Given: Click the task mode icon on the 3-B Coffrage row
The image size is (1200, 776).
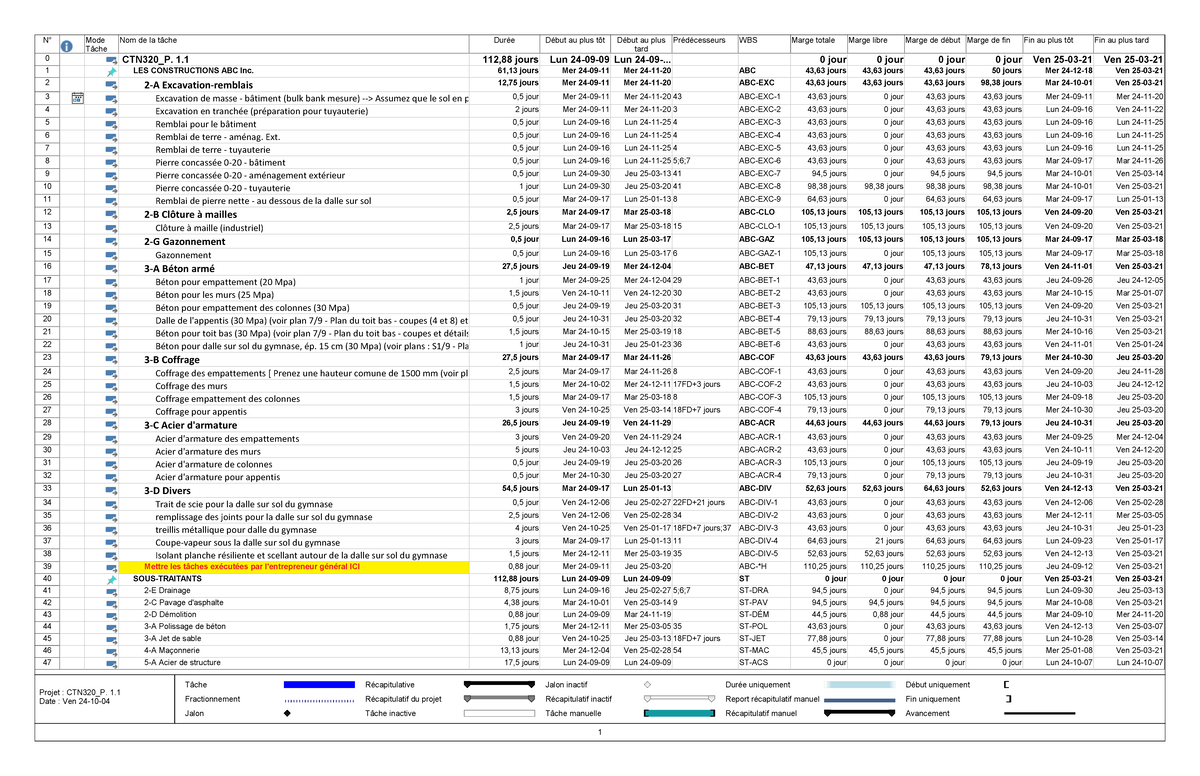Looking at the screenshot, I should [x=111, y=358].
